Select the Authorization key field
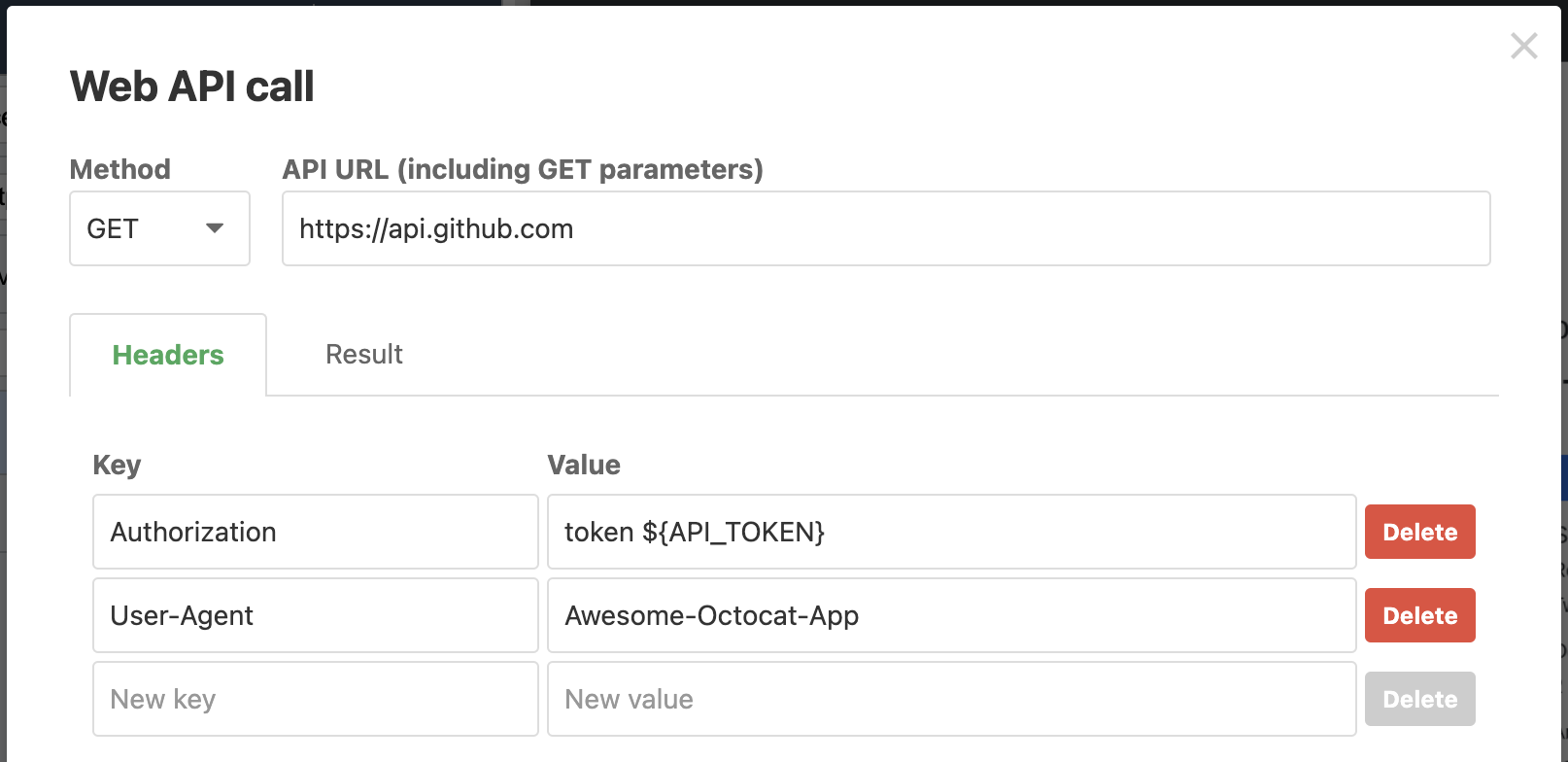Viewport: 1568px width, 762px height. (x=315, y=532)
